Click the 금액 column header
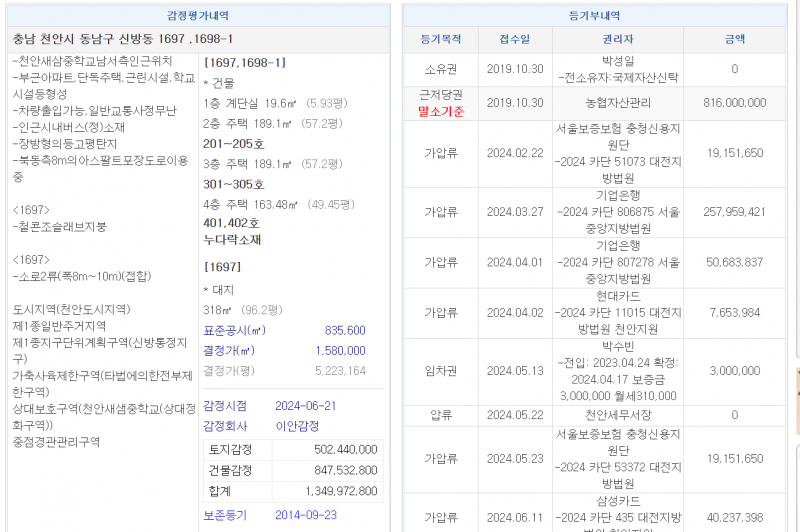 734,40
